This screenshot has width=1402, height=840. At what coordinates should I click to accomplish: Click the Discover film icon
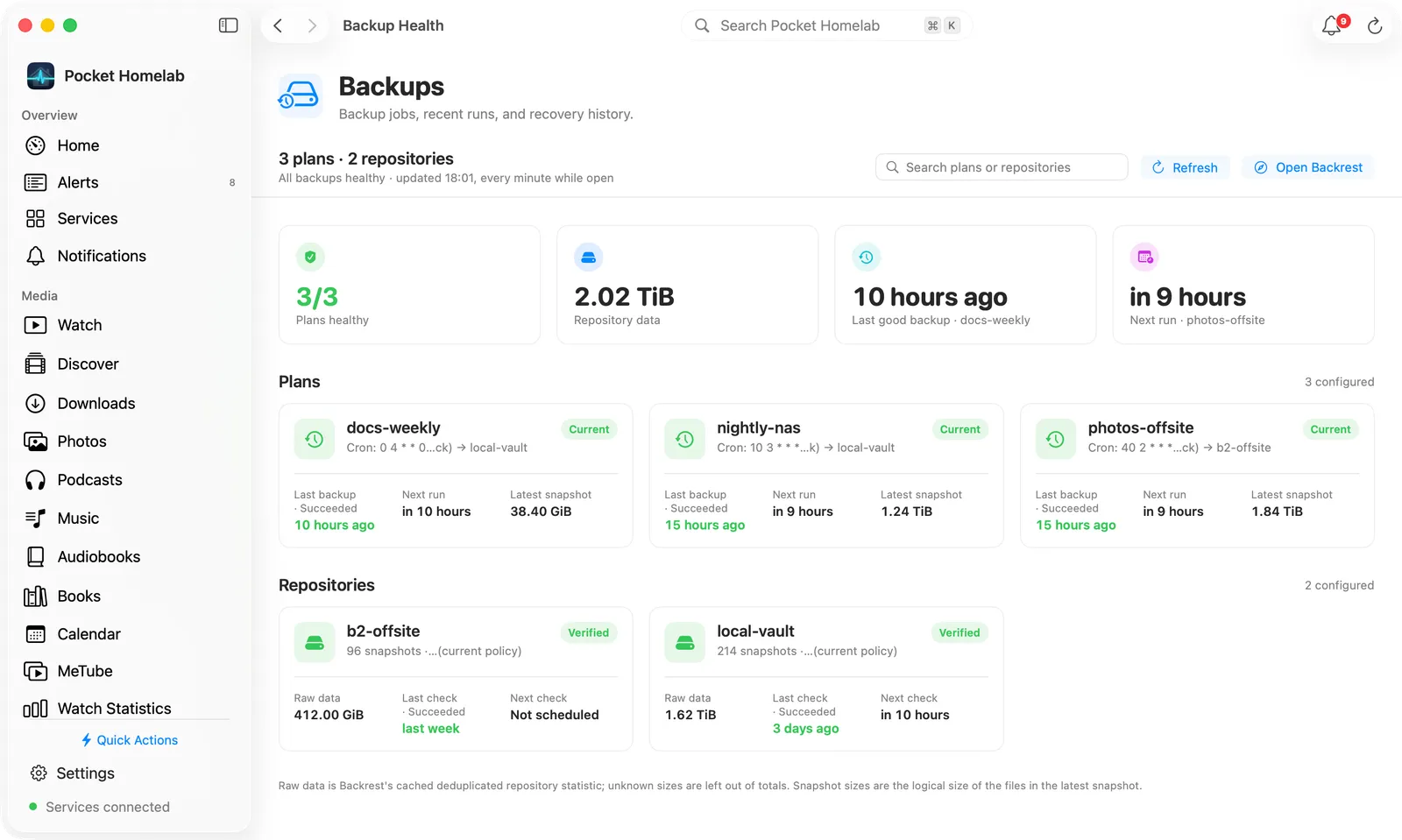(35, 364)
